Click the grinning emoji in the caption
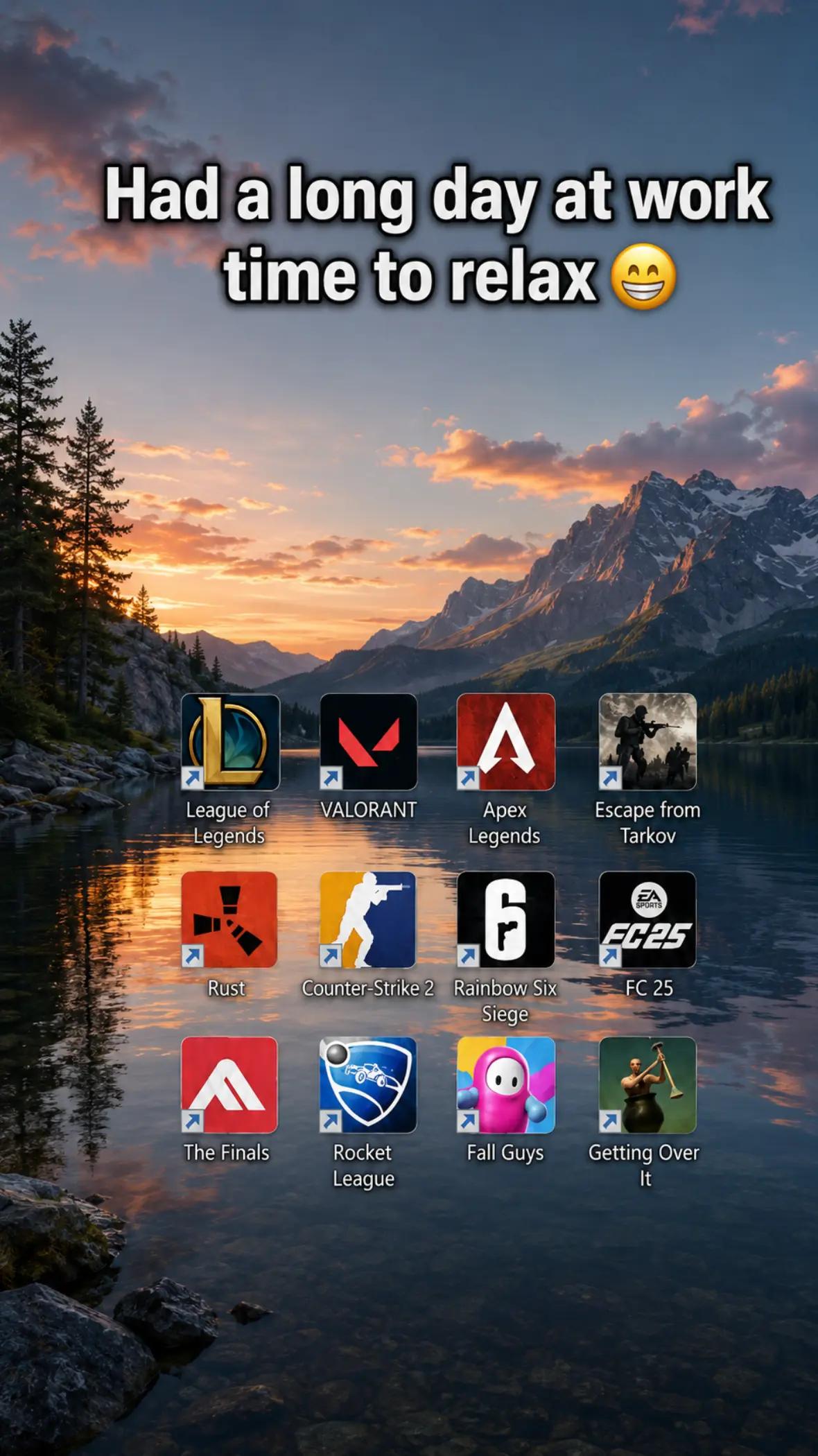The width and height of the screenshot is (818, 1456). pos(643,277)
